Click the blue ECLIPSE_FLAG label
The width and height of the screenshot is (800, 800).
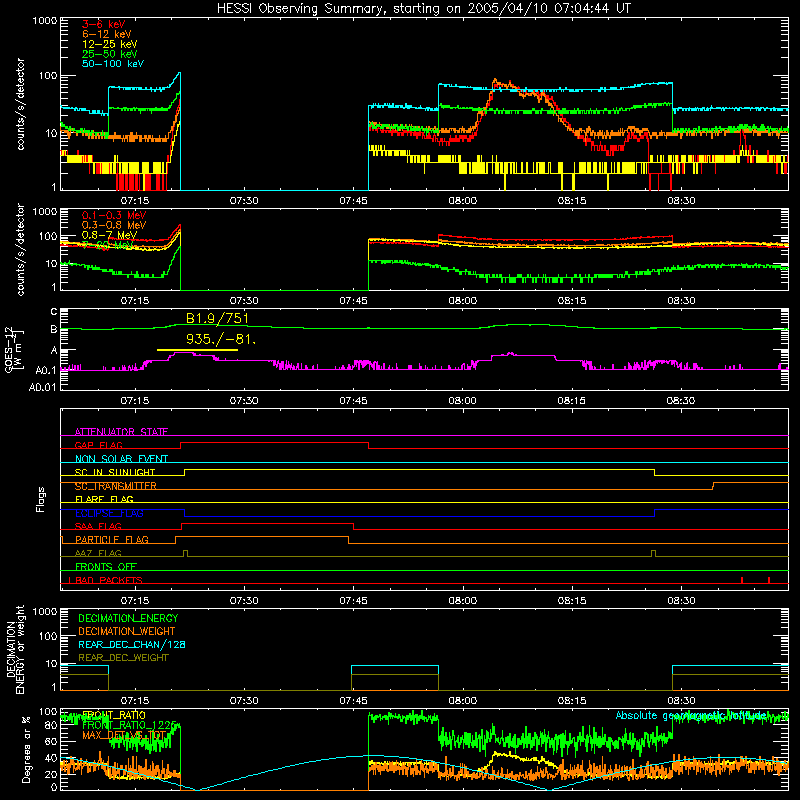[x=109, y=513]
